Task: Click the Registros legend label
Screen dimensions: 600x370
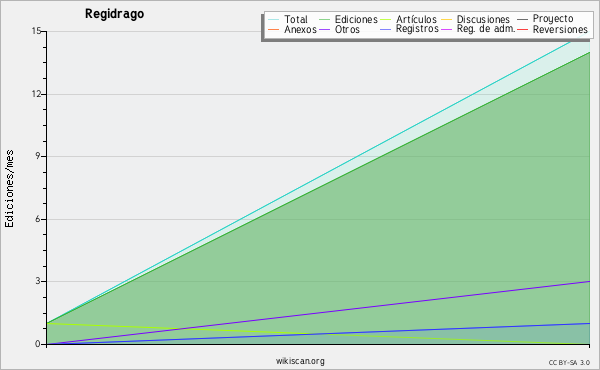Action: pyautogui.click(x=417, y=29)
